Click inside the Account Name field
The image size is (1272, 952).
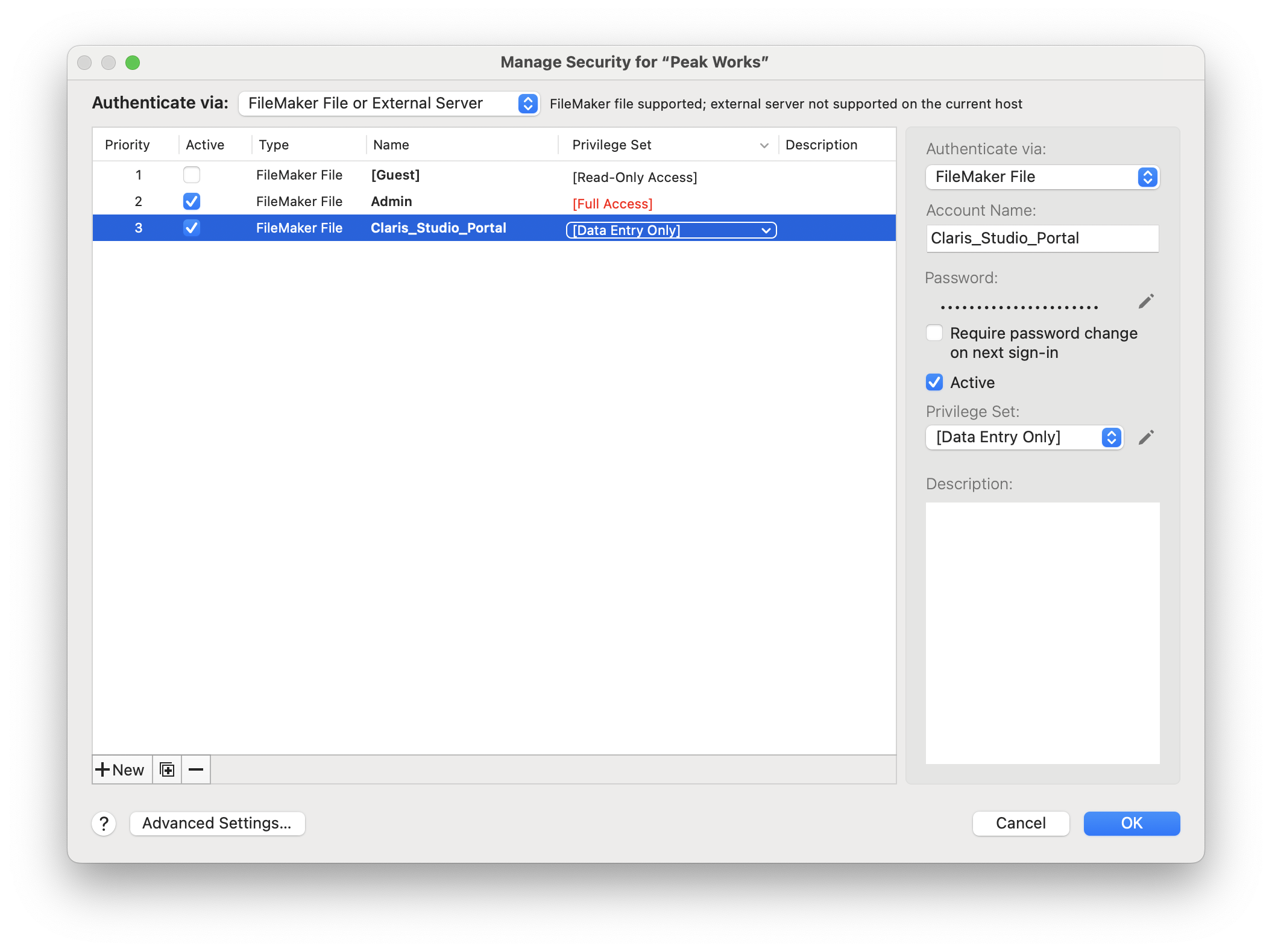(1042, 238)
